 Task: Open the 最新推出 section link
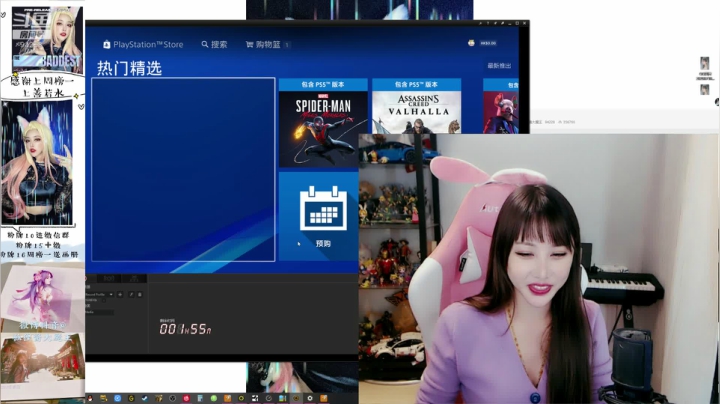point(499,66)
